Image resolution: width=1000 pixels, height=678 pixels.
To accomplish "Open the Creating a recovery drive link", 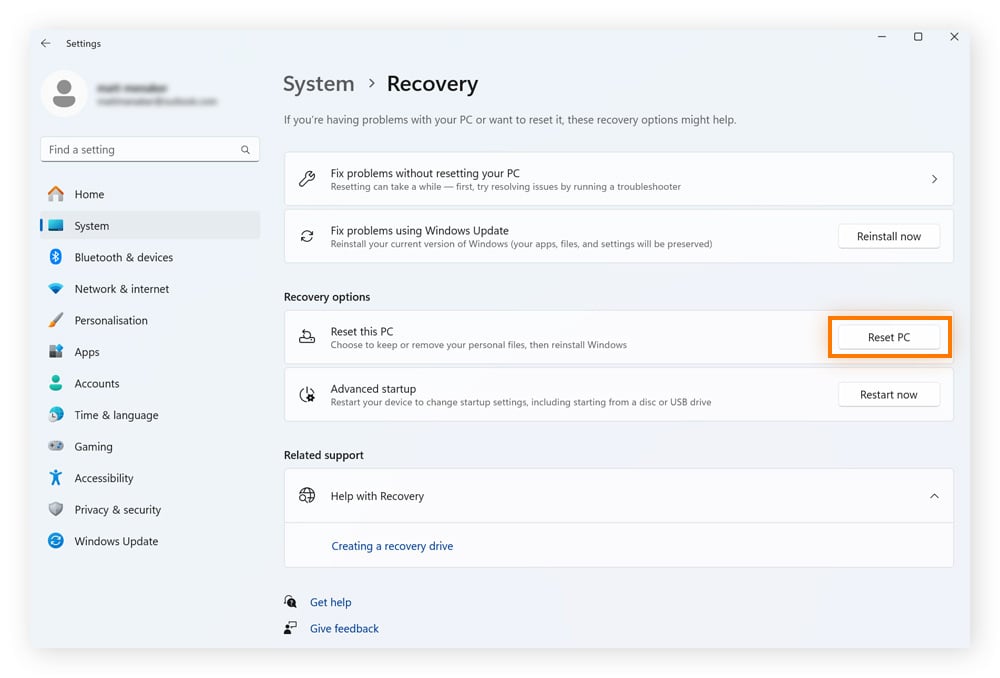I will tap(392, 546).
